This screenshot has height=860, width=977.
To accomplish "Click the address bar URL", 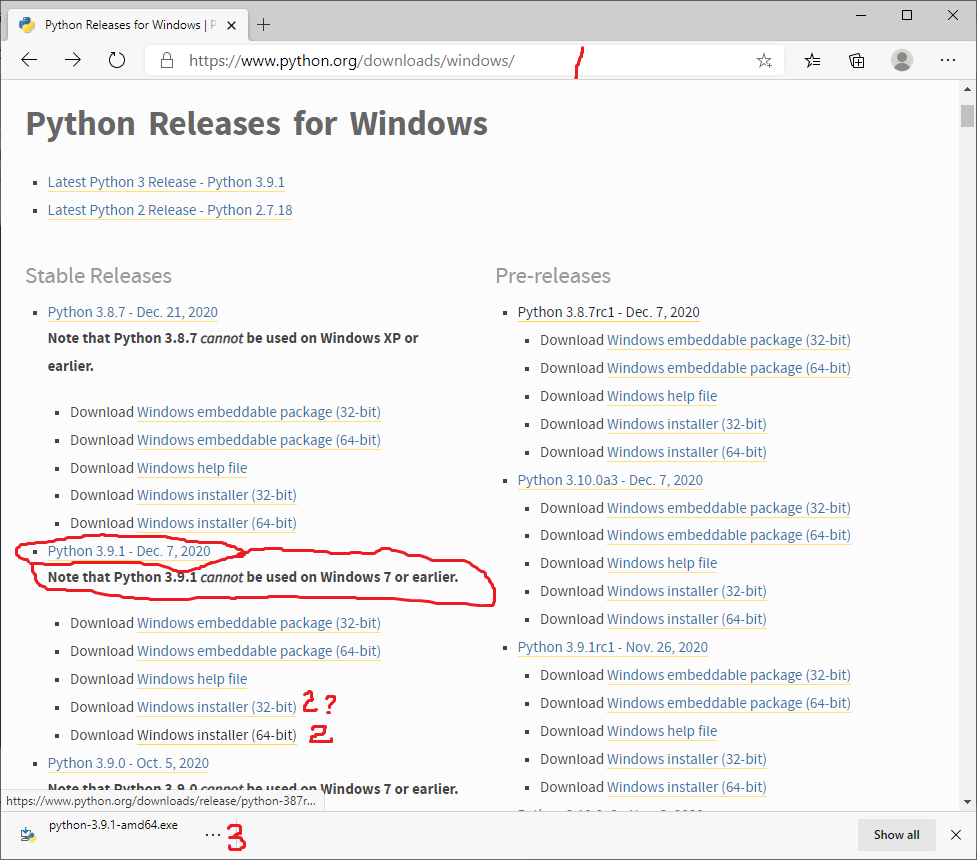I will pos(351,60).
